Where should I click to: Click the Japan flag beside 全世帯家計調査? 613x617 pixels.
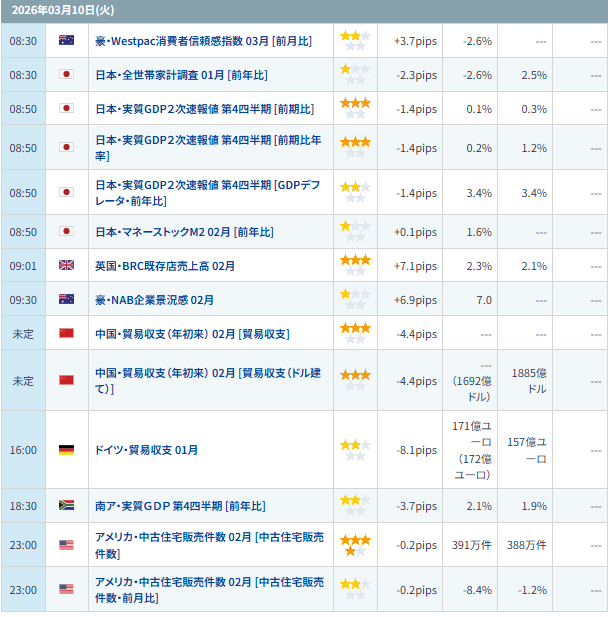(67, 75)
